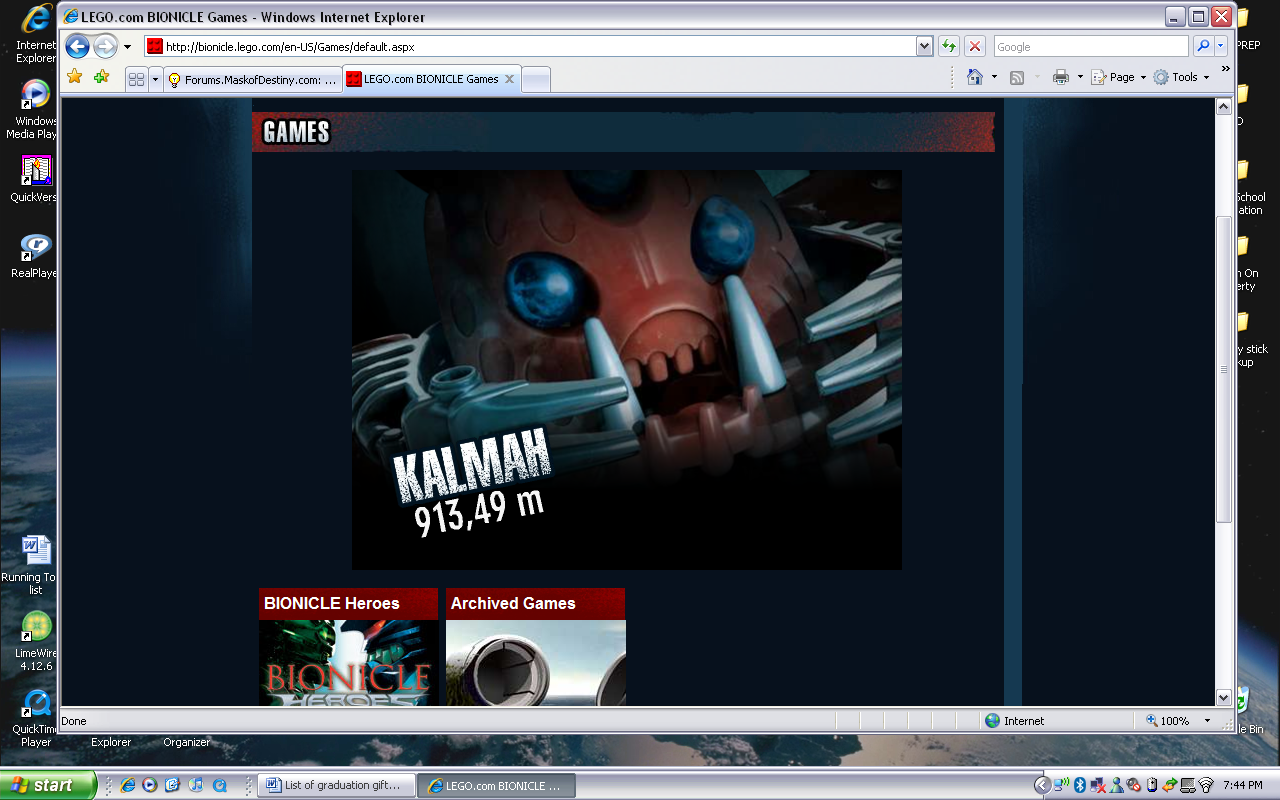
Task: Select the Internet Explorer desktop shortcut
Action: pos(36,34)
